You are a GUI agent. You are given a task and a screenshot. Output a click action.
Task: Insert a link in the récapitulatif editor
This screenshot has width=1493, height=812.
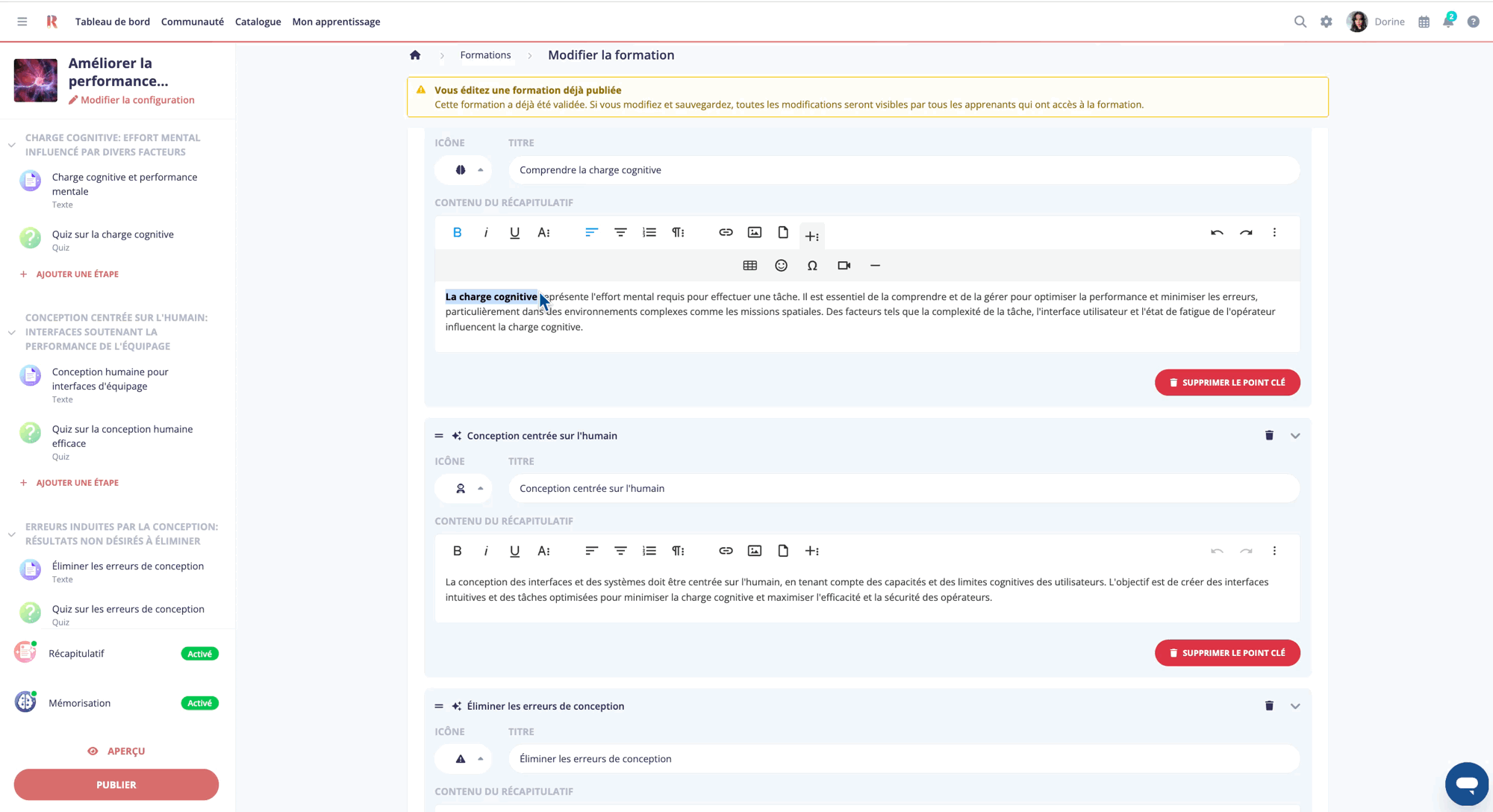(725, 232)
